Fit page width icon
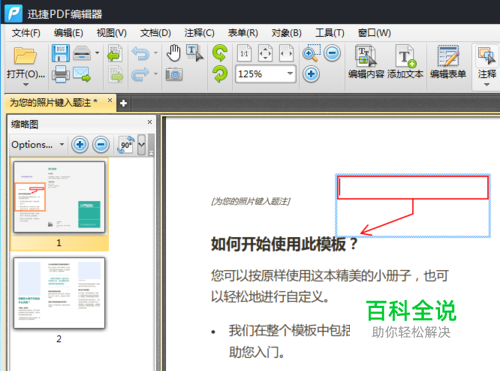 click(x=286, y=53)
